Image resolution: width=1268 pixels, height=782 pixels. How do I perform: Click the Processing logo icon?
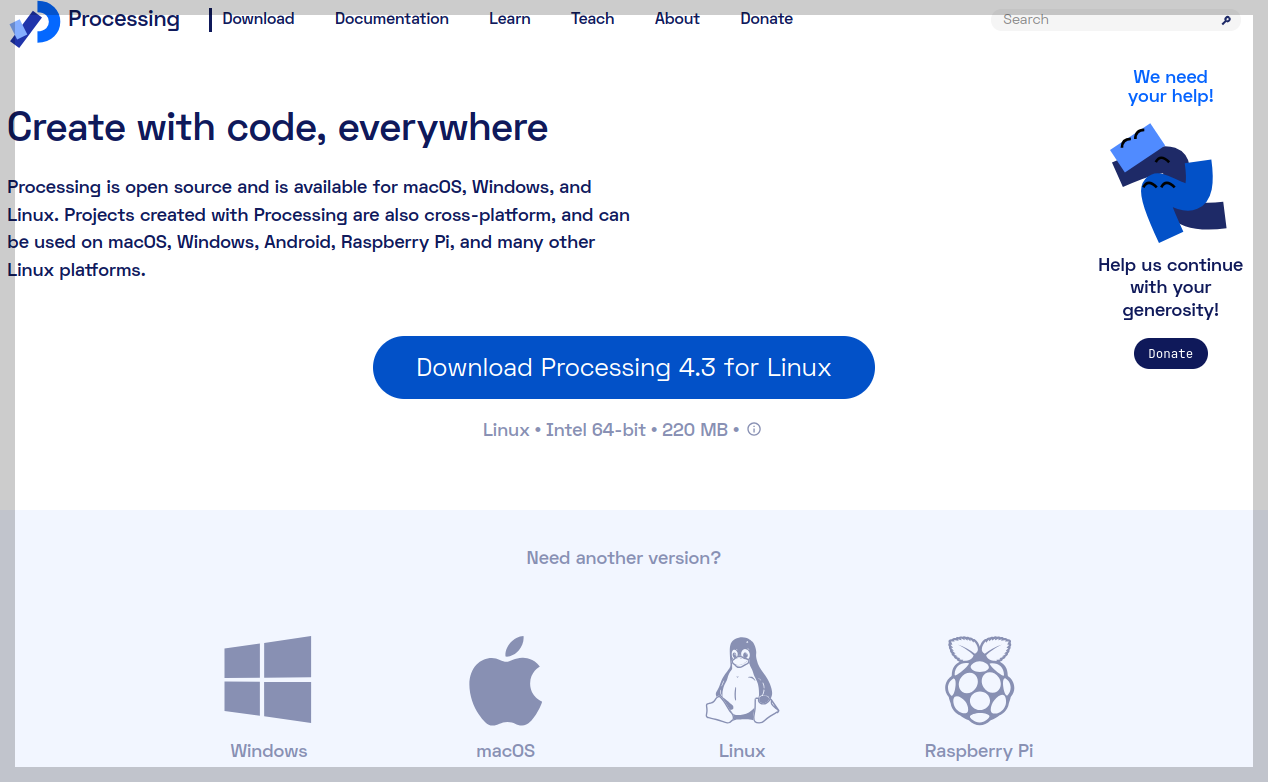34,22
